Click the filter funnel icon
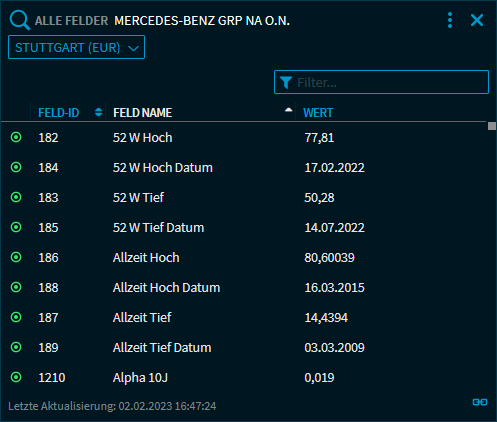Screen dimensions: 497x422 click(x=286, y=82)
